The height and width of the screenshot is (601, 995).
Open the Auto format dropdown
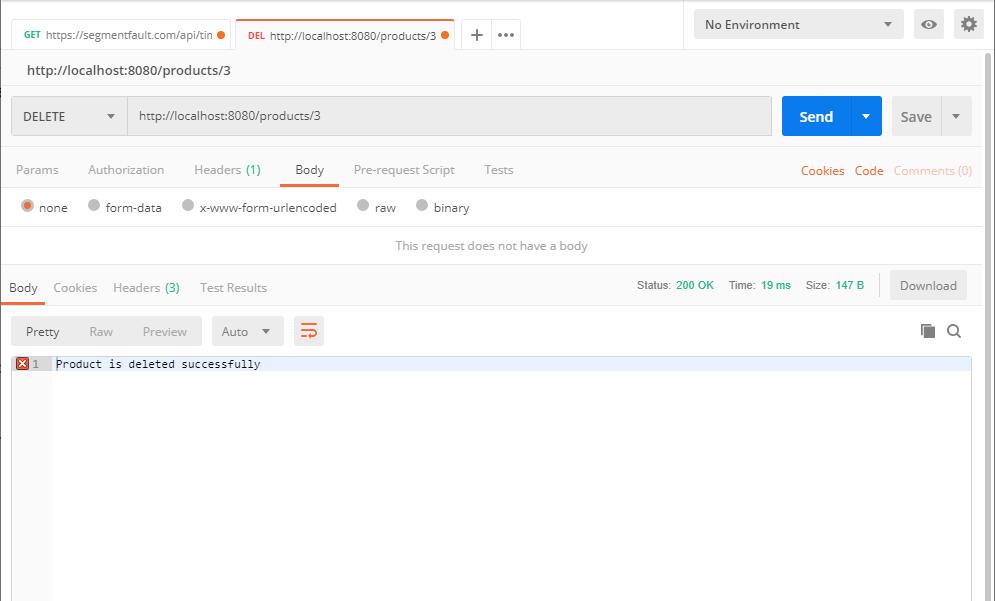247,330
